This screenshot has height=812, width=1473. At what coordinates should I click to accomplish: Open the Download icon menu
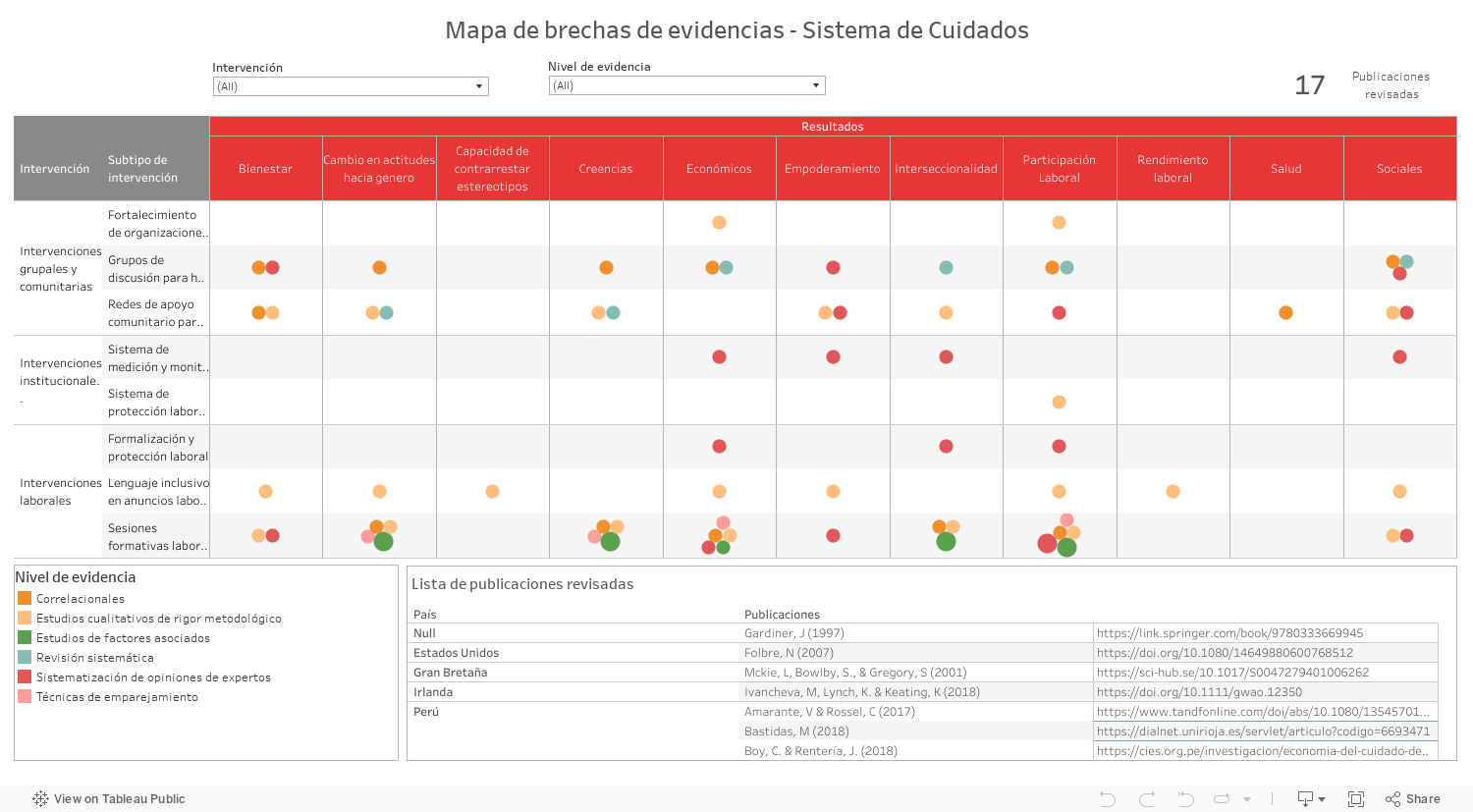tap(1311, 799)
